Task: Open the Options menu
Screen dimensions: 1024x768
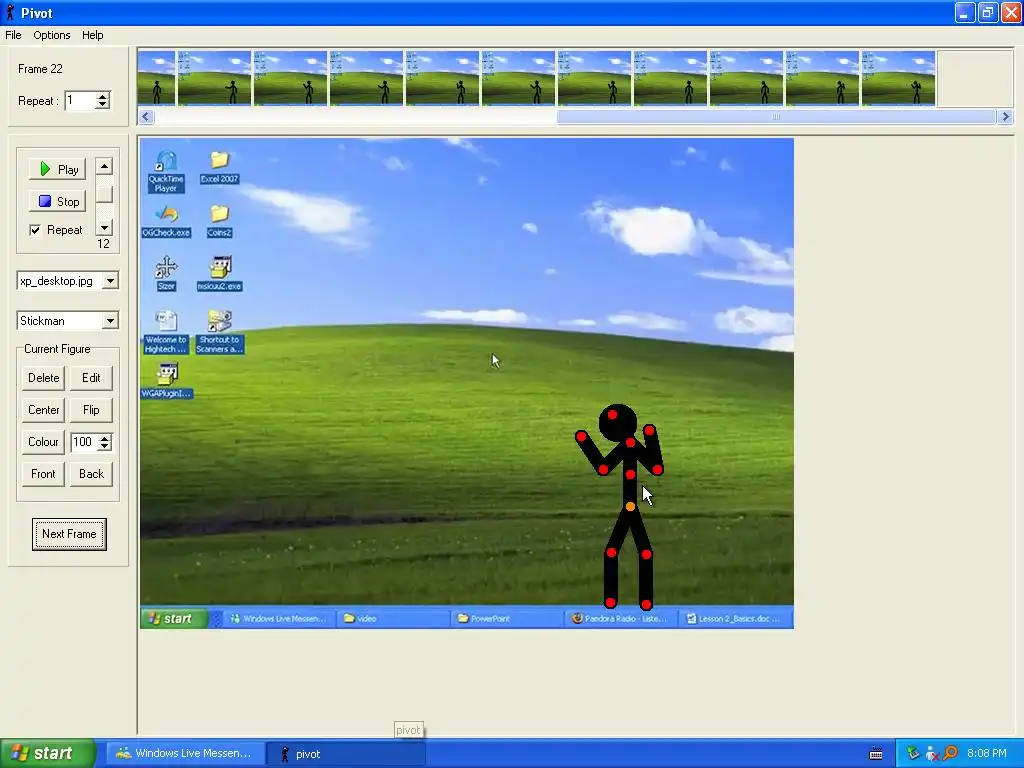Action: click(x=52, y=35)
